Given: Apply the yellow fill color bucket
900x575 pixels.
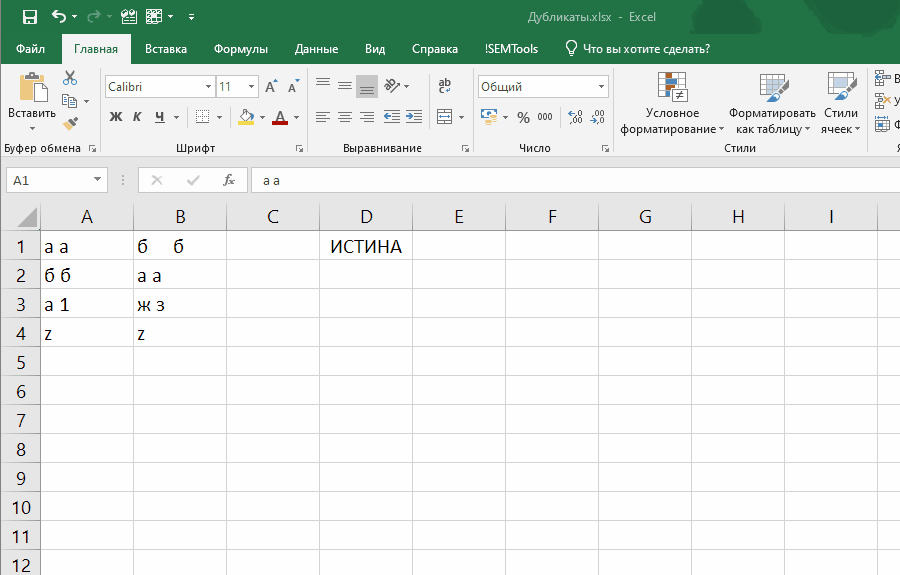Looking at the screenshot, I should [x=246, y=117].
